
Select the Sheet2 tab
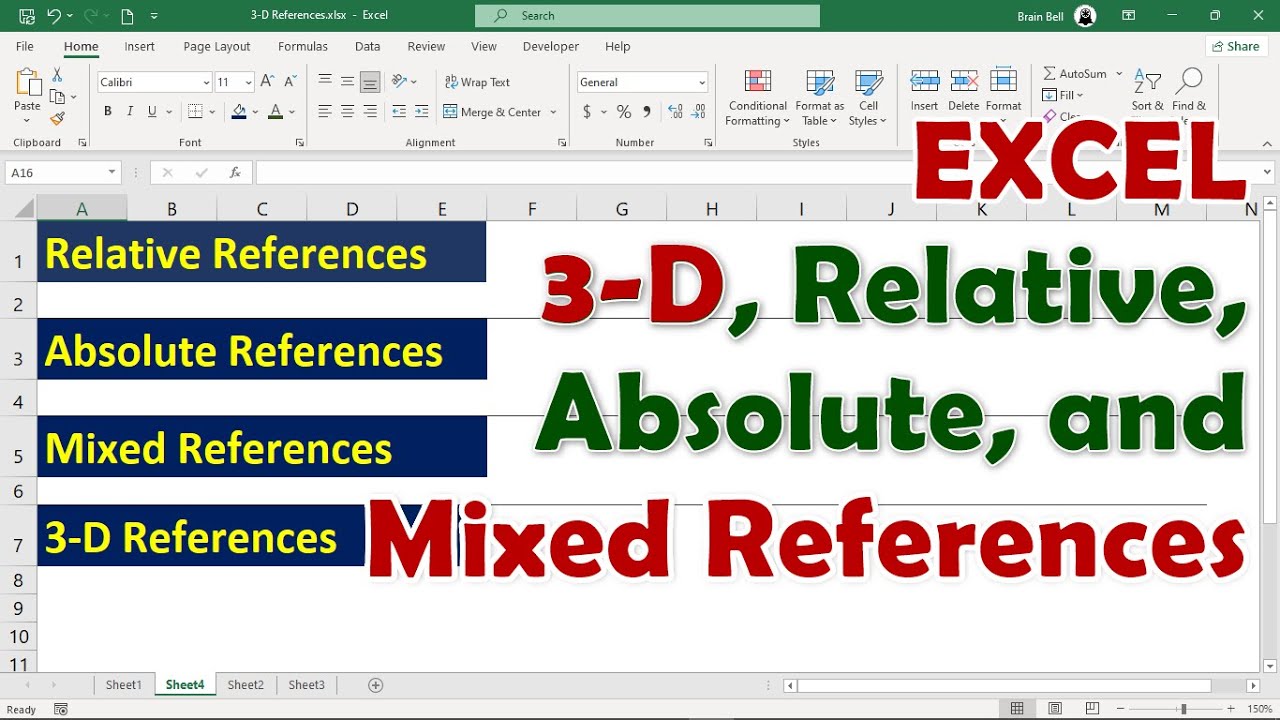pyautogui.click(x=246, y=685)
